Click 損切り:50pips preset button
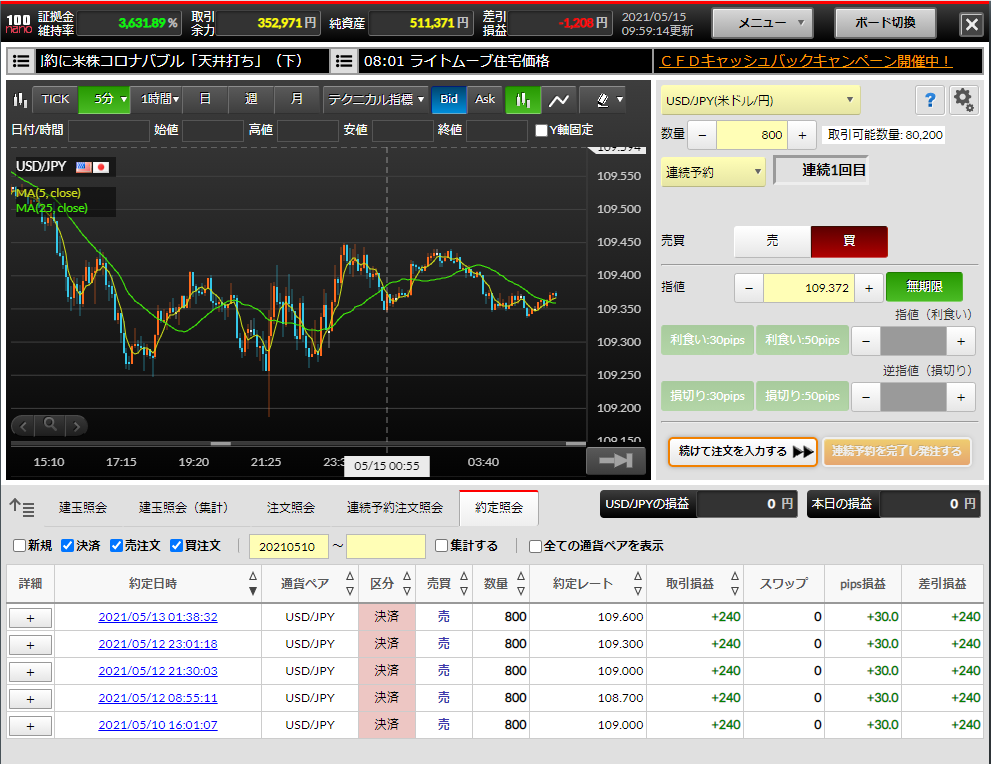Screen dimensions: 991x764 click(x=802, y=396)
